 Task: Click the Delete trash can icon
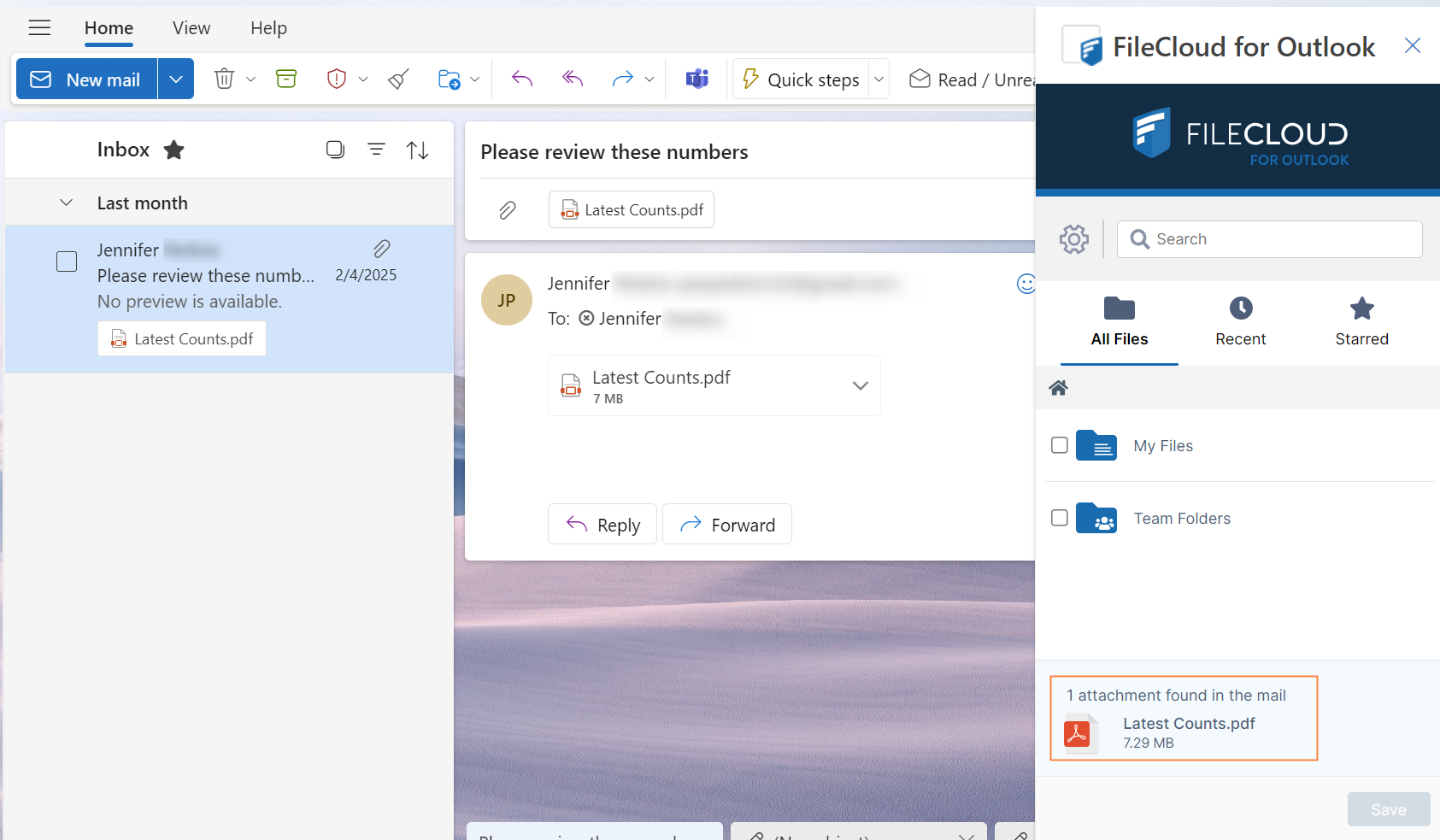click(224, 79)
